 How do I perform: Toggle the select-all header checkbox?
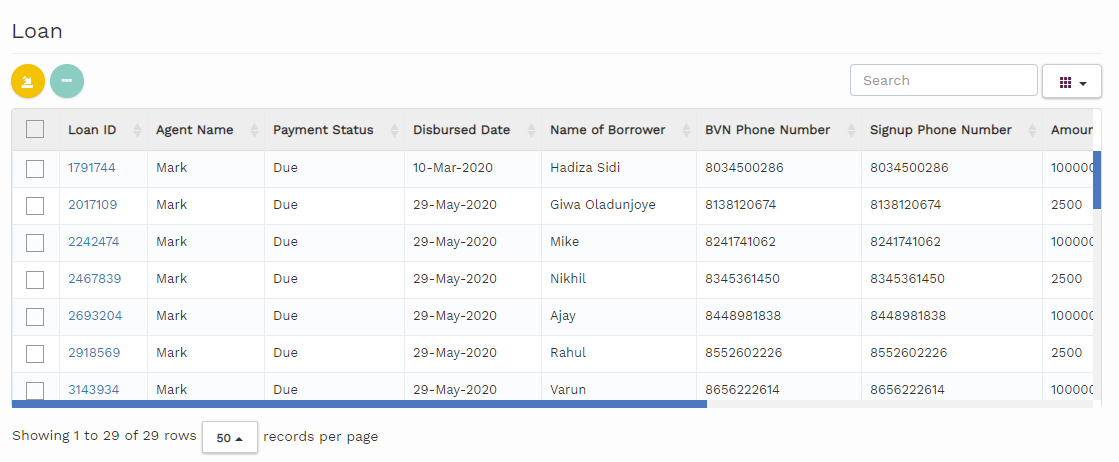coord(35,129)
